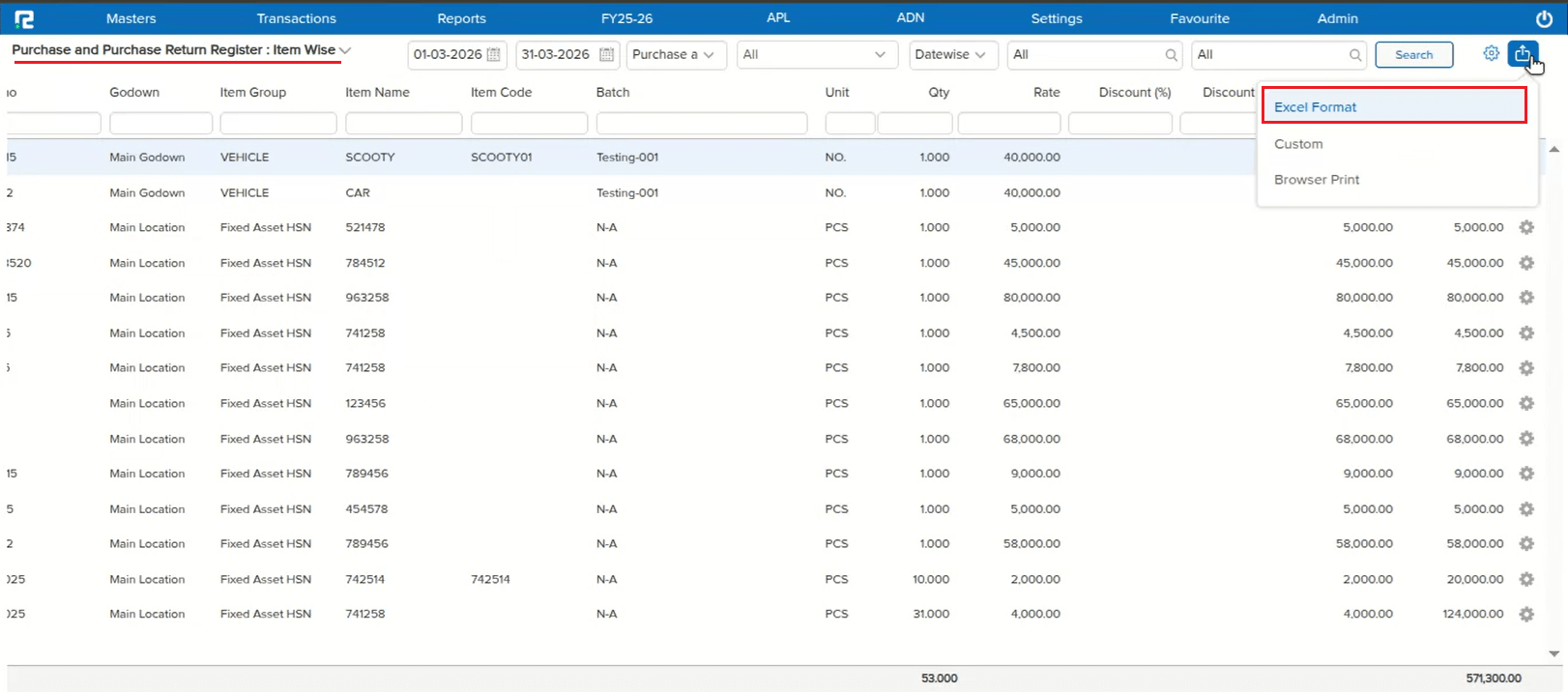Image resolution: width=1568 pixels, height=692 pixels.
Task: Choose Custom export option
Action: pyautogui.click(x=1298, y=144)
